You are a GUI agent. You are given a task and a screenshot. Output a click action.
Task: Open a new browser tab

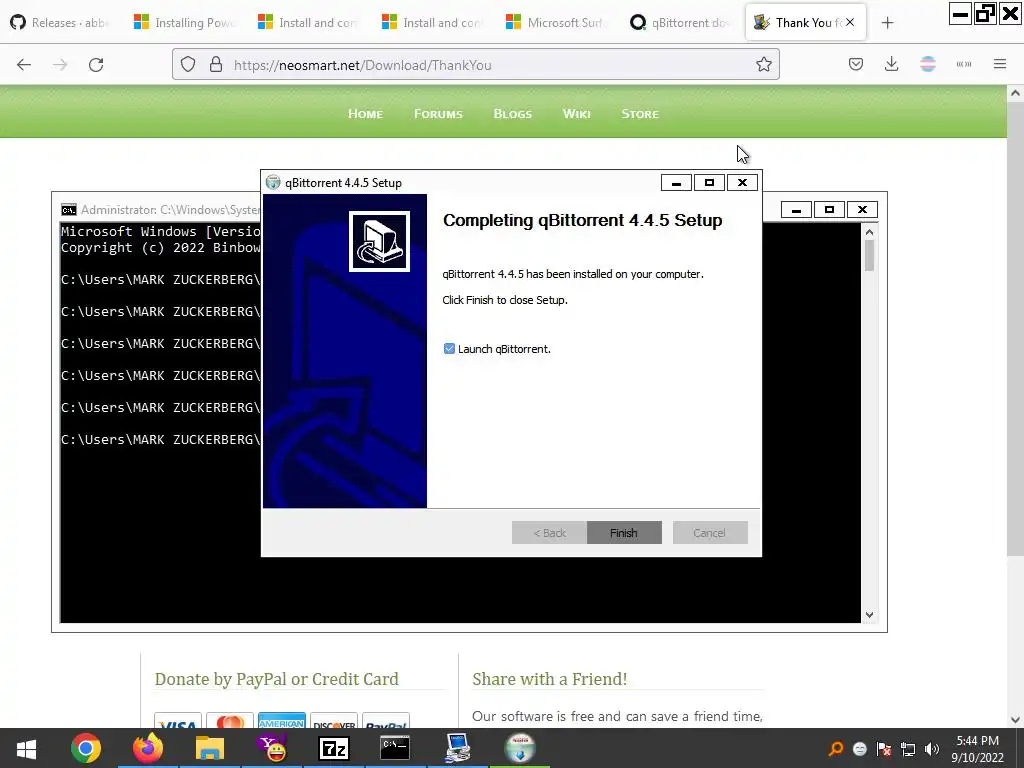click(887, 23)
